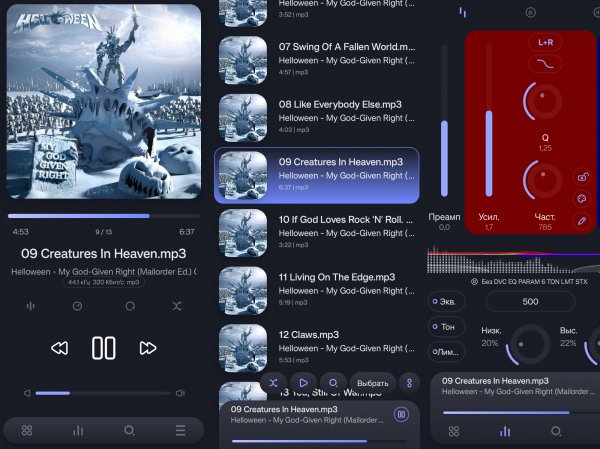Select track 07 Swing Of A Fallen World
This screenshot has height=449, width=600.
click(x=317, y=60)
